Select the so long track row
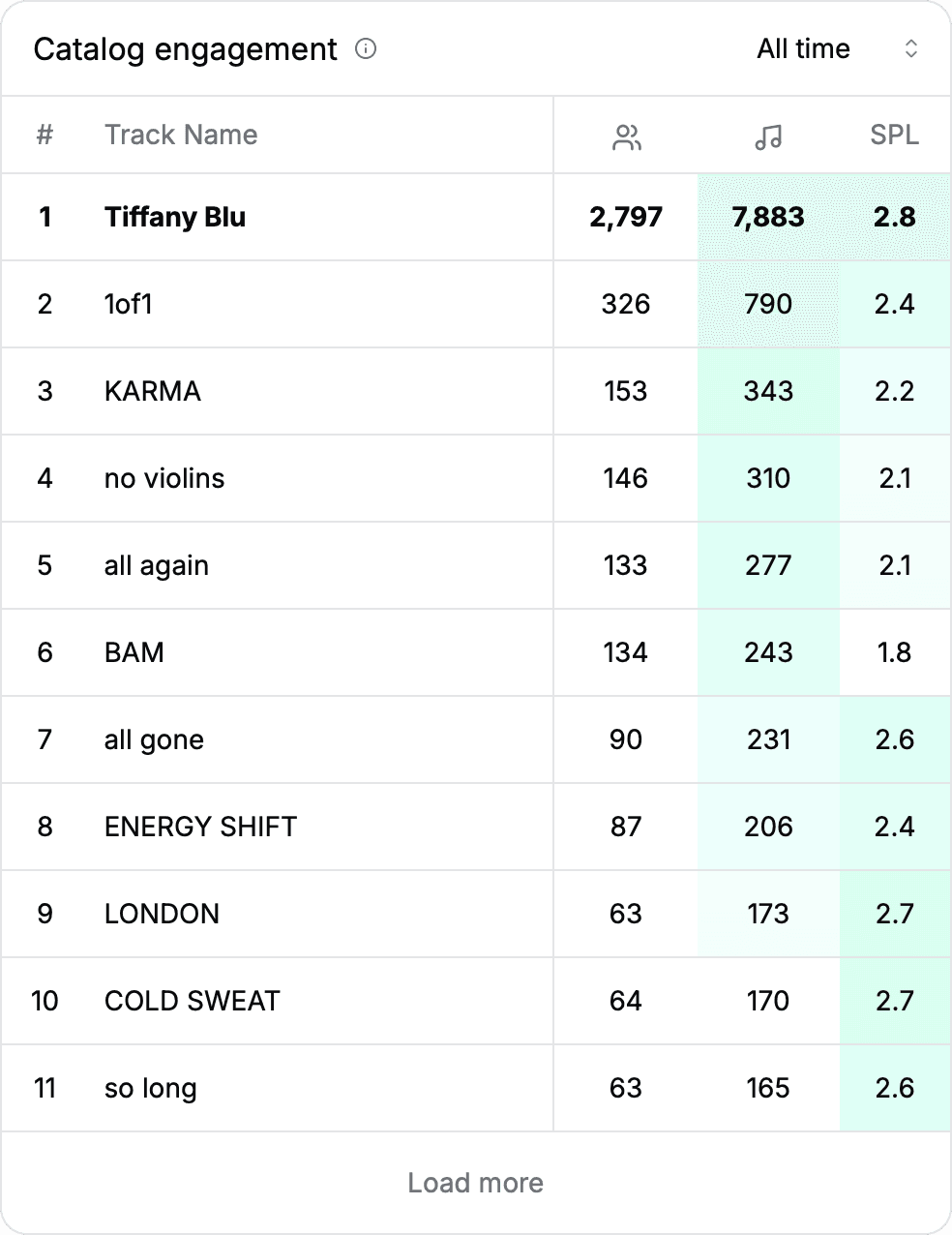 [x=151, y=1088]
